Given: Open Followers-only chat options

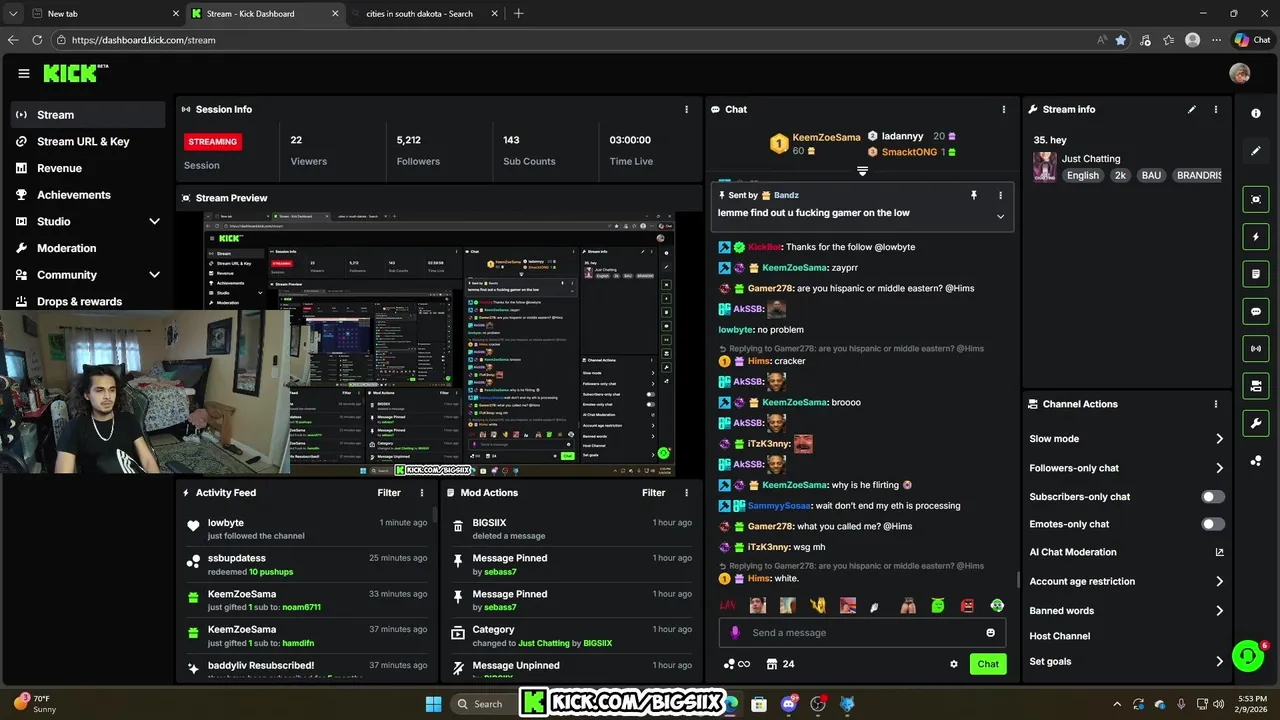Looking at the screenshot, I should click(1126, 468).
